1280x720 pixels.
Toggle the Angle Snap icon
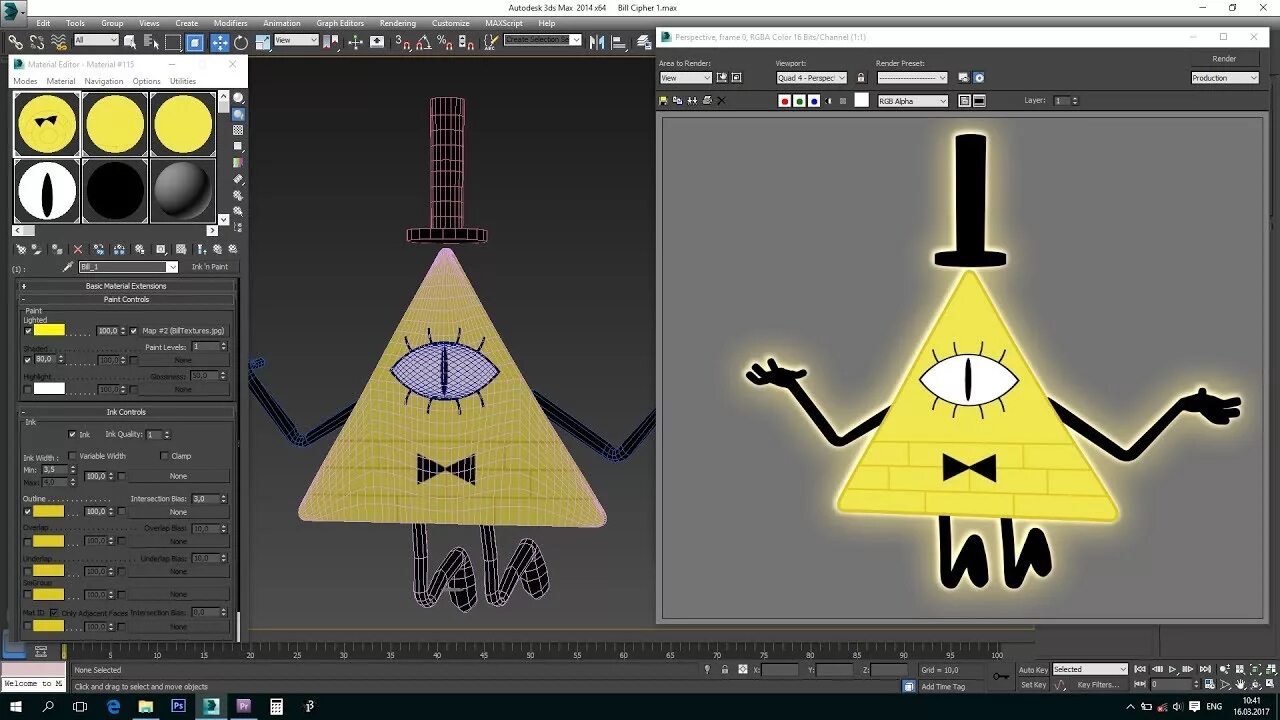click(x=423, y=42)
